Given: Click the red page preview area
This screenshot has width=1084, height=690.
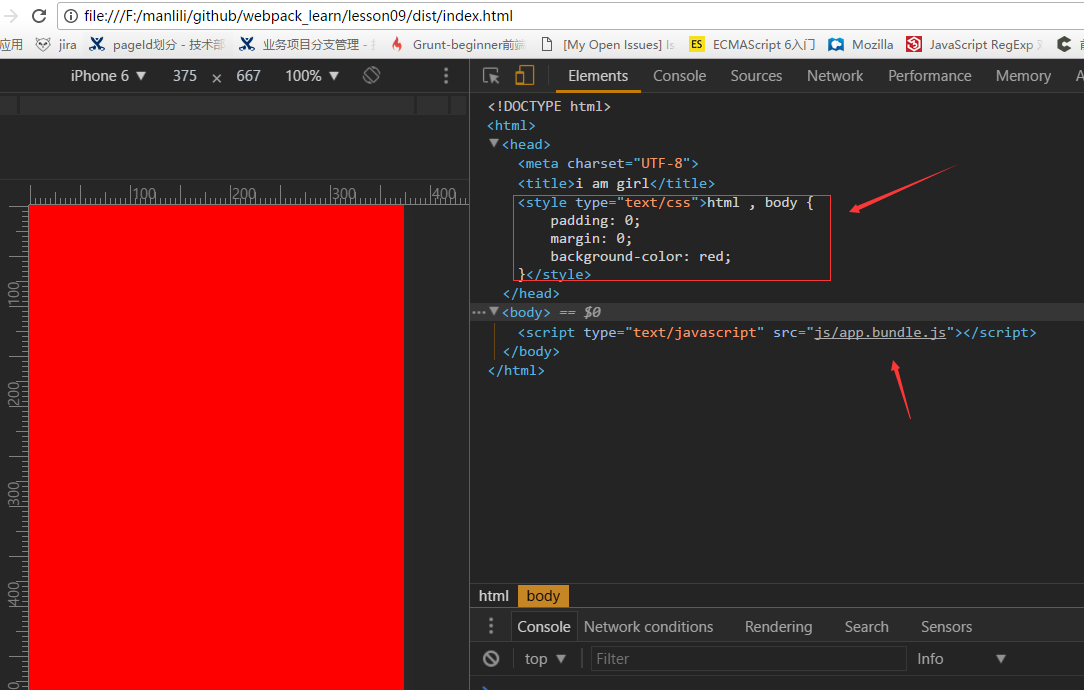Looking at the screenshot, I should point(216,447).
